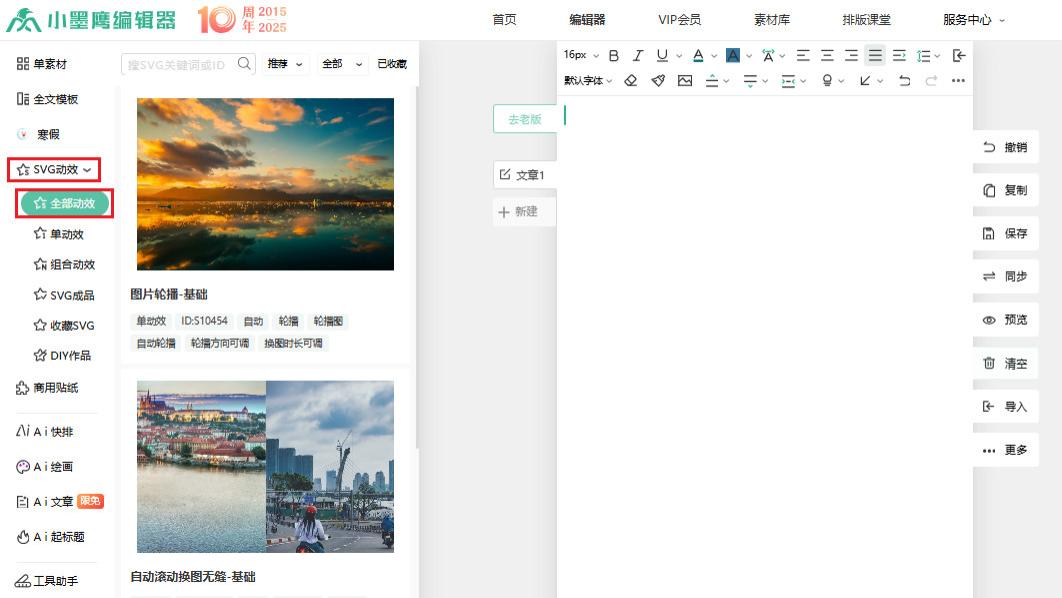Click the clear formatting eraser icon
Screen dimensions: 1062x598
(x=631, y=81)
